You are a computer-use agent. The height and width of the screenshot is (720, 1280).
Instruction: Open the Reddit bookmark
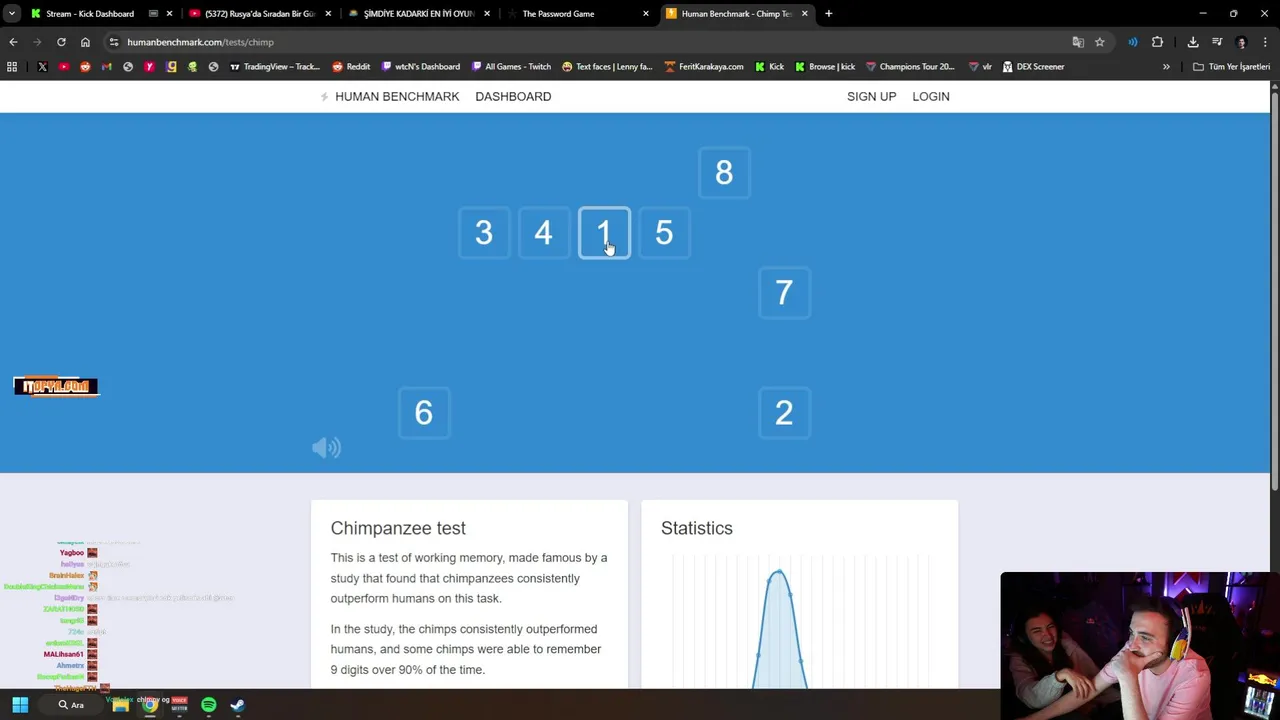[351, 67]
